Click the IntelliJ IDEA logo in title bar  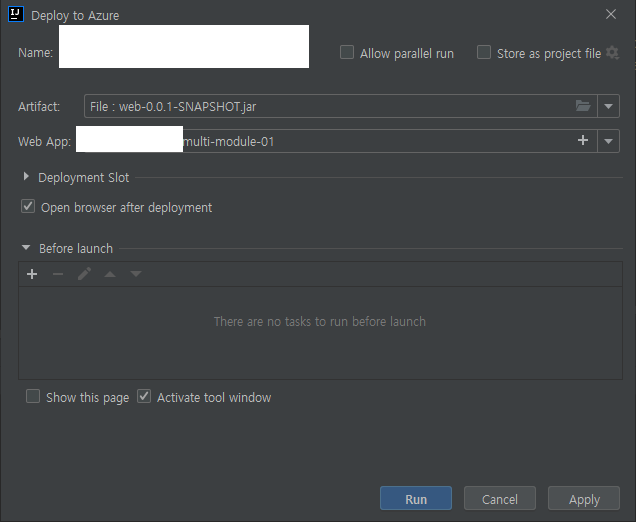coord(16,14)
